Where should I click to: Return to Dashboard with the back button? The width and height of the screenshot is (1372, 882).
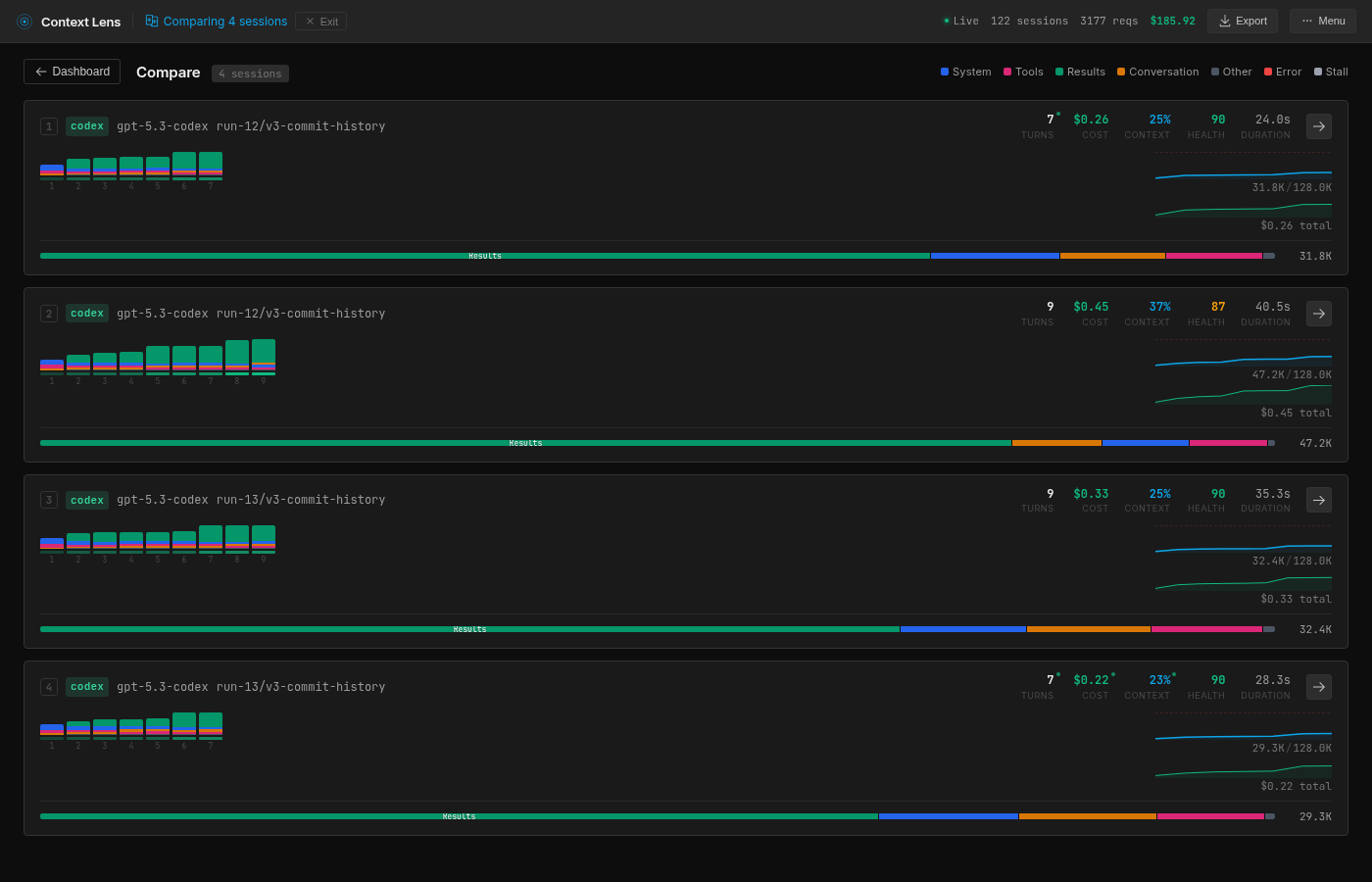72,72
